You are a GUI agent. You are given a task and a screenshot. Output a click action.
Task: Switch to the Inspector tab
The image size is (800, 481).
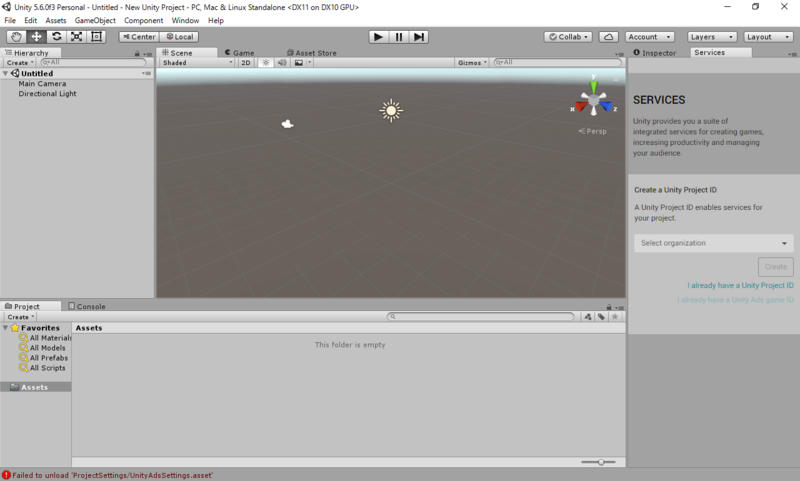[x=655, y=53]
